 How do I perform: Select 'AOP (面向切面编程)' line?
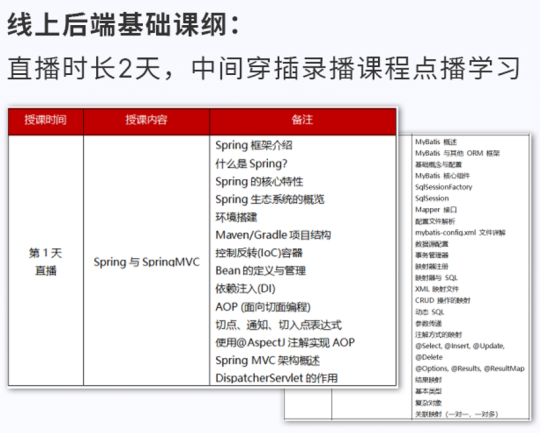[263, 307]
